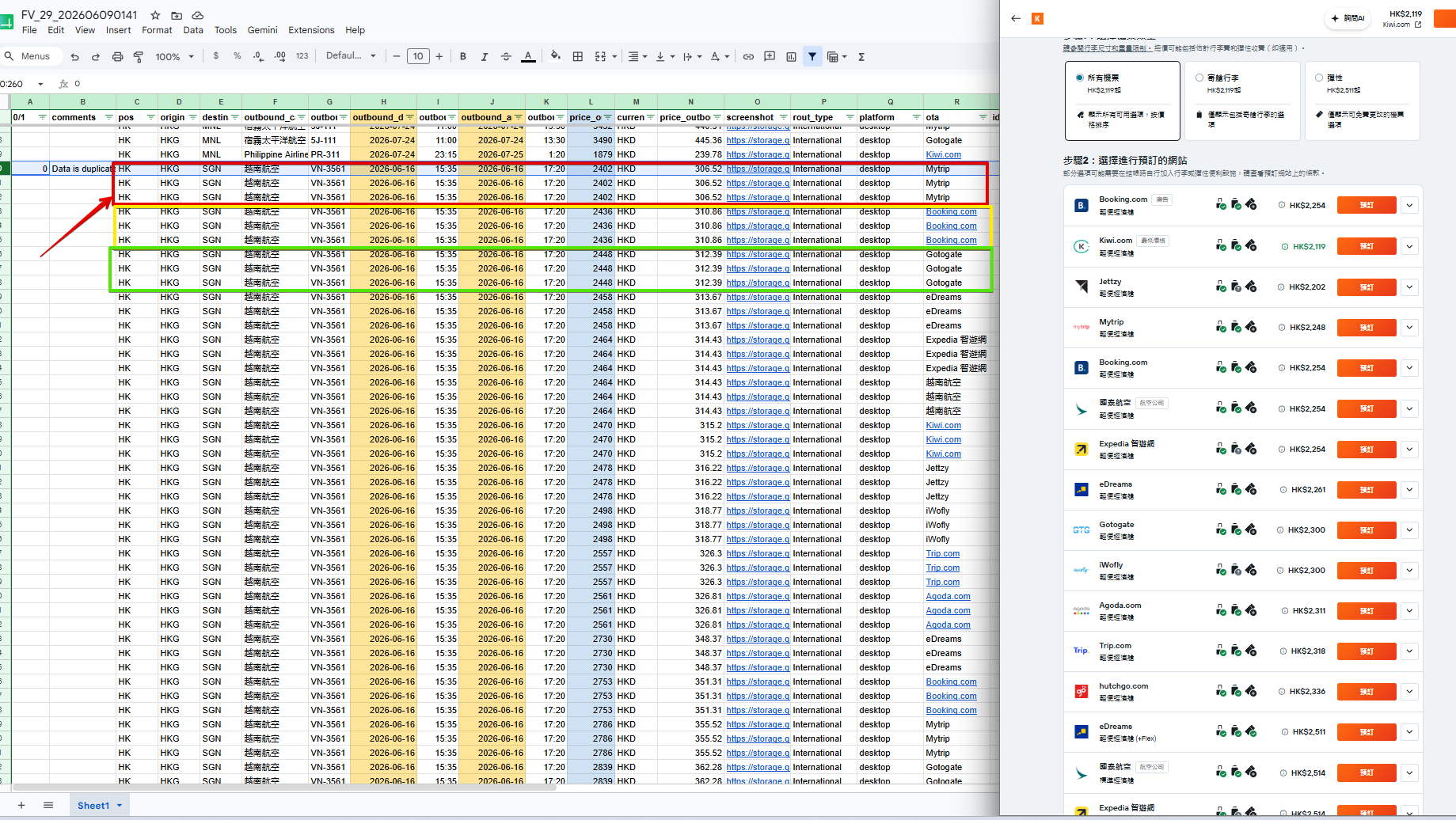
Task: Book the Mytrip HK$2,248 offer
Action: click(x=1367, y=327)
